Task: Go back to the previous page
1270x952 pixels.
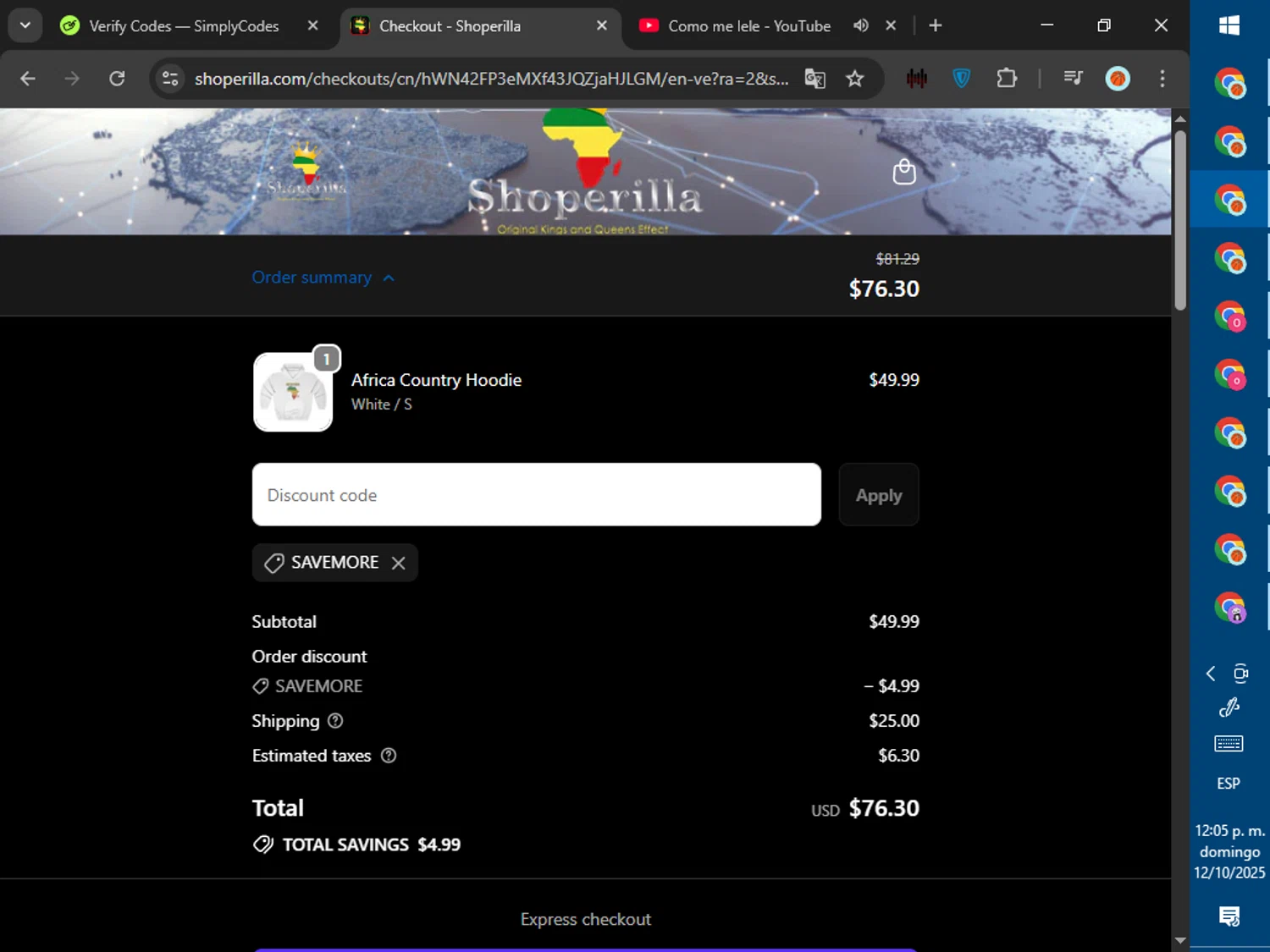Action: (28, 79)
